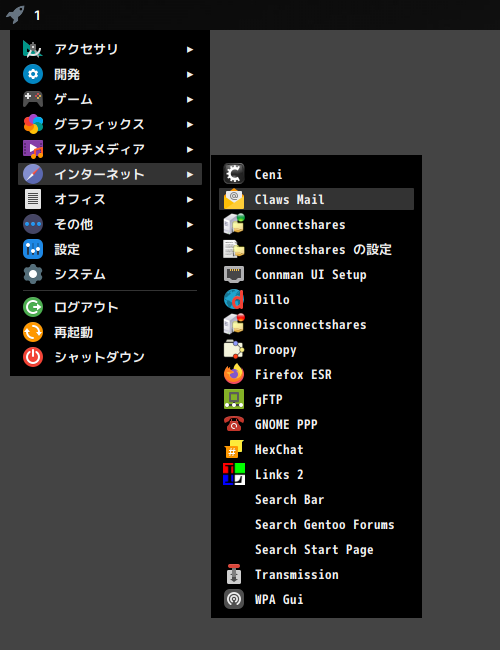Click the シャットダウン label

click(100, 357)
